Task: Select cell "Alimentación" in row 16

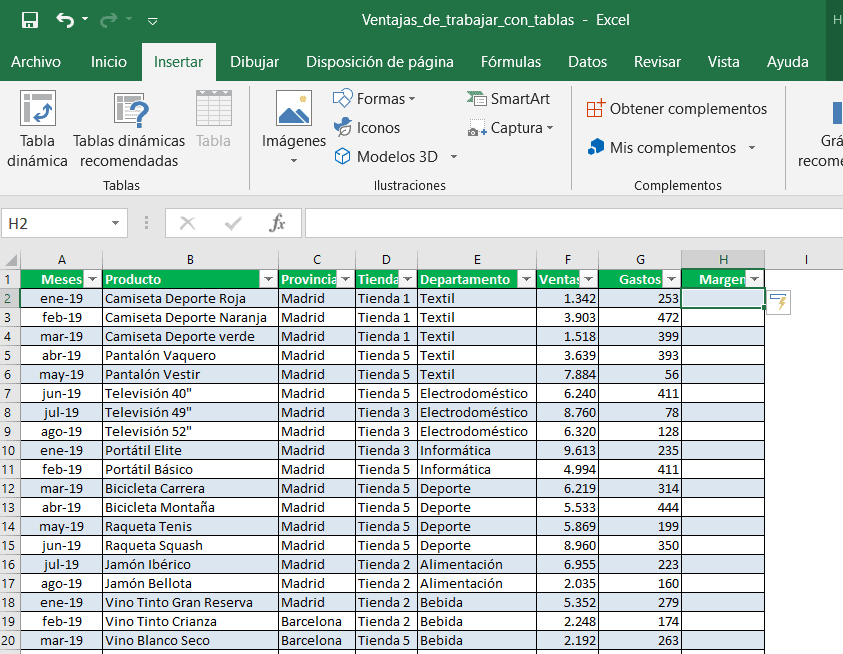Action: coord(477,564)
